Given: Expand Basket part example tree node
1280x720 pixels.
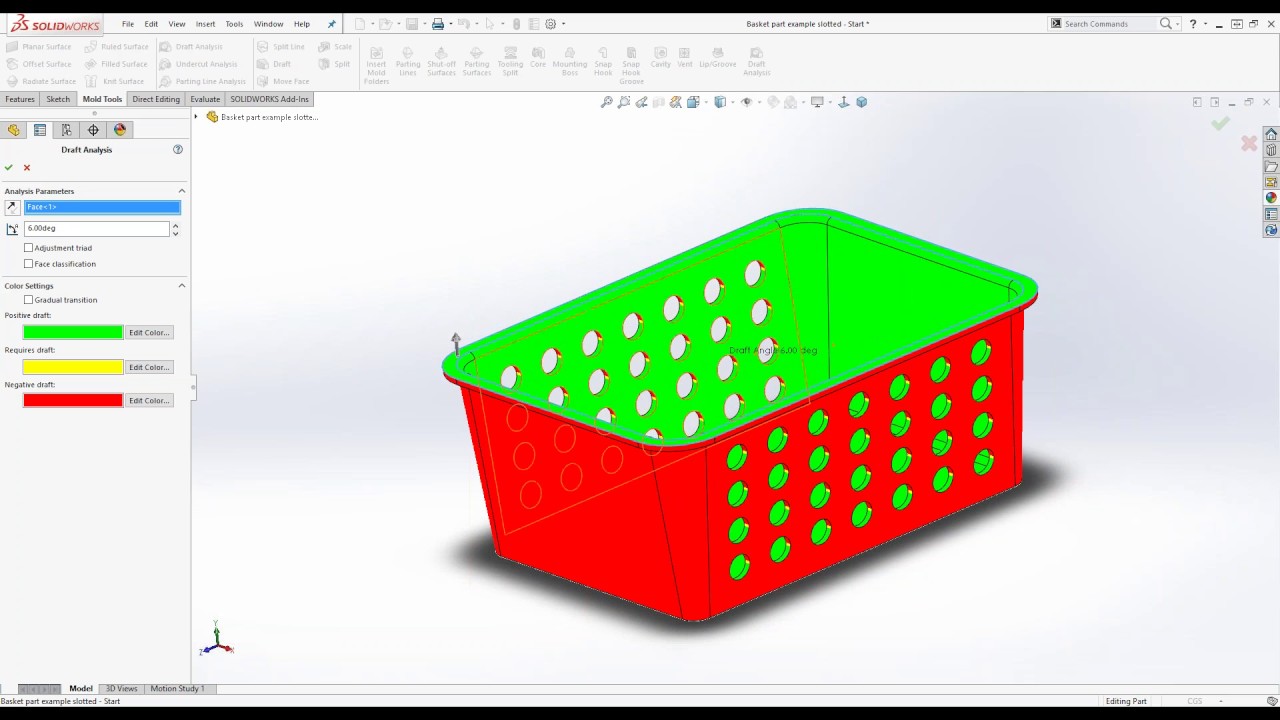Looking at the screenshot, I should tap(197, 117).
